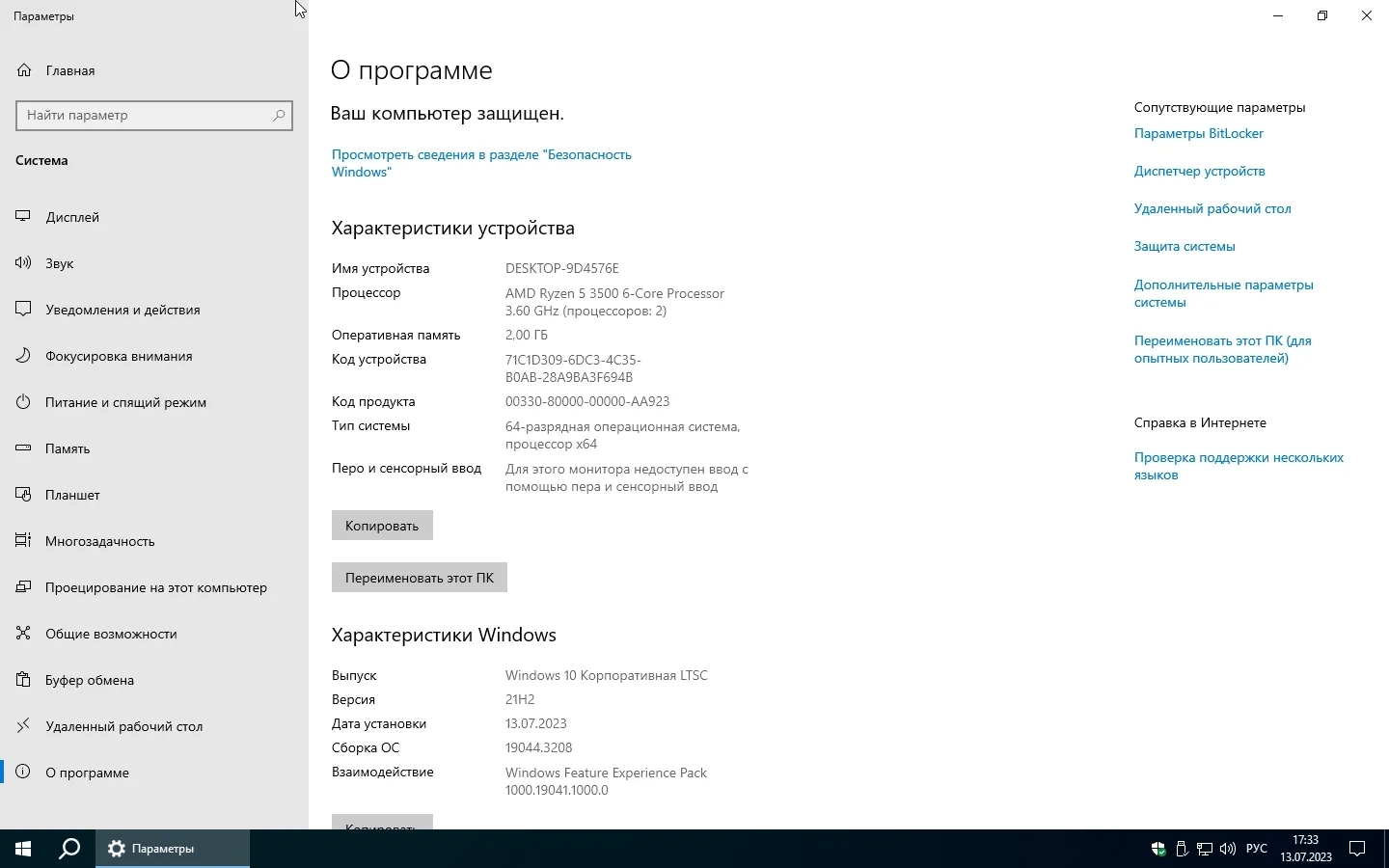Viewport: 1389px width, 868px height.
Task: Click the Сопутствующие параметры heading
Action: click(1219, 108)
